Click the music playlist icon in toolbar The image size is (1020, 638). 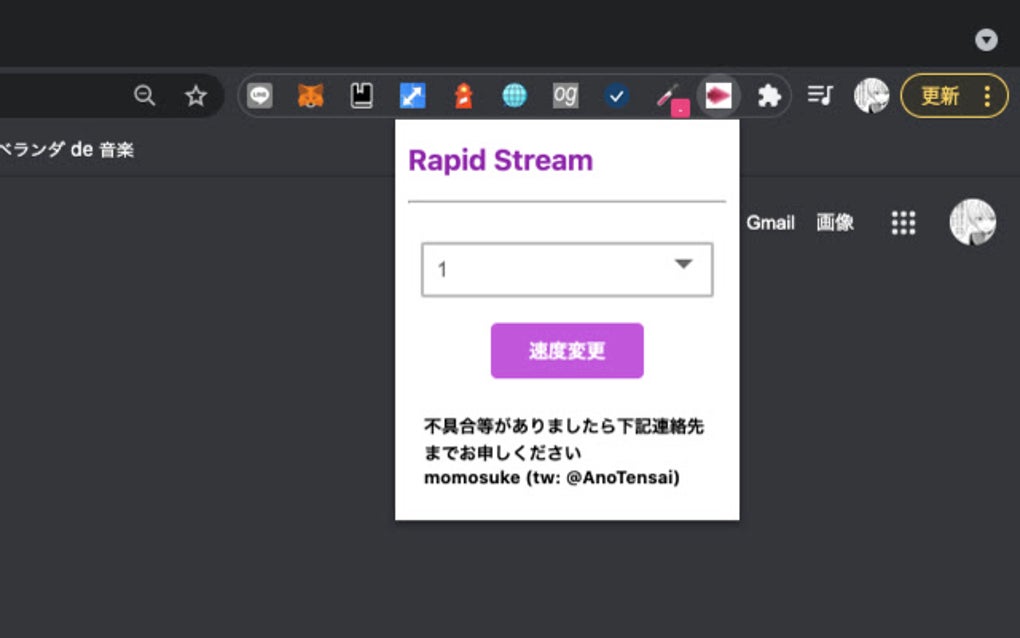pos(820,96)
